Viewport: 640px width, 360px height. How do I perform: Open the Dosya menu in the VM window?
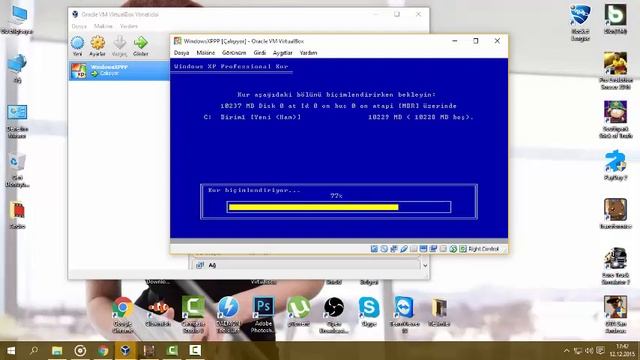(181, 53)
